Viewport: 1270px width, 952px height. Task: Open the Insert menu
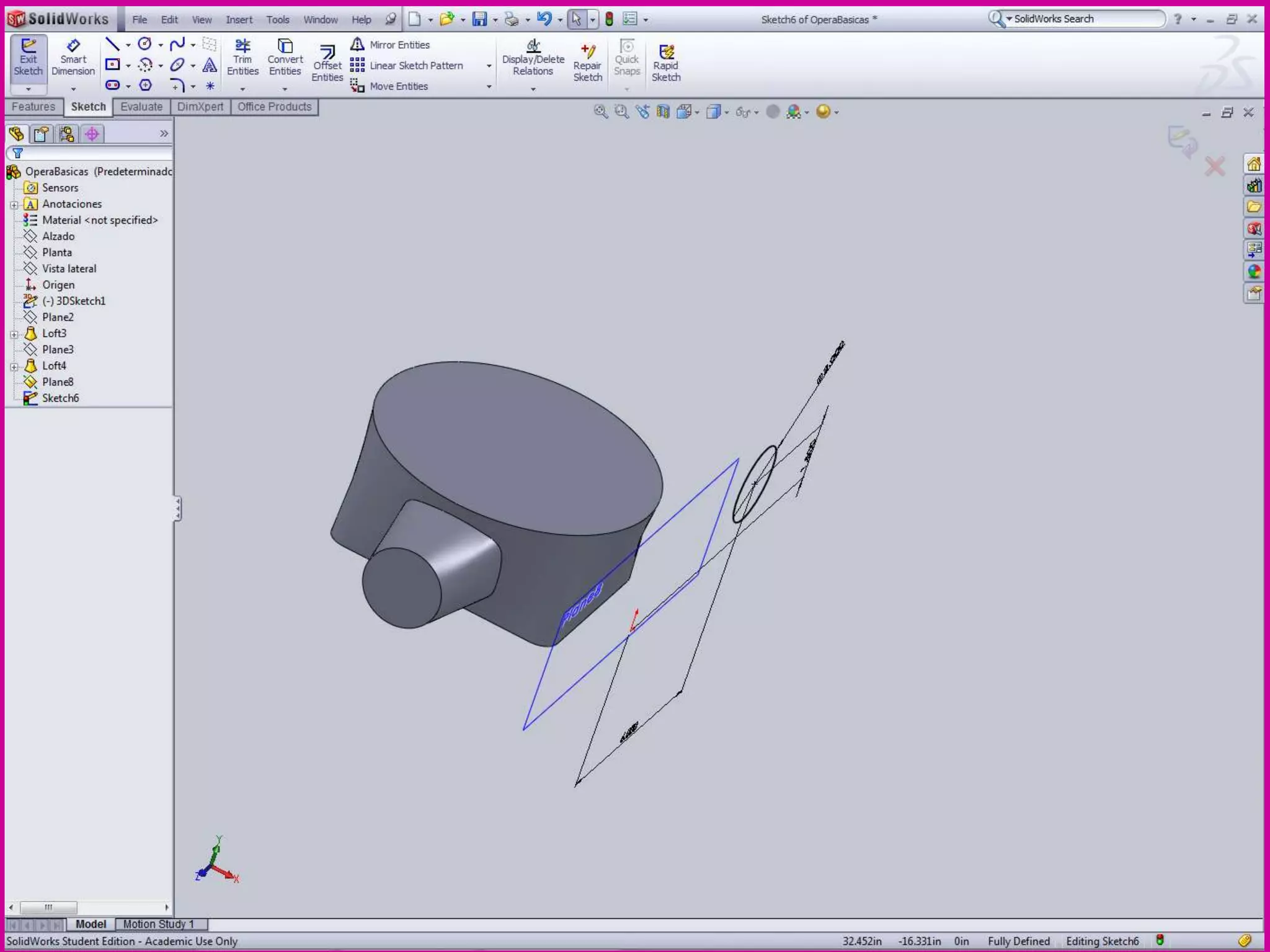tap(239, 20)
